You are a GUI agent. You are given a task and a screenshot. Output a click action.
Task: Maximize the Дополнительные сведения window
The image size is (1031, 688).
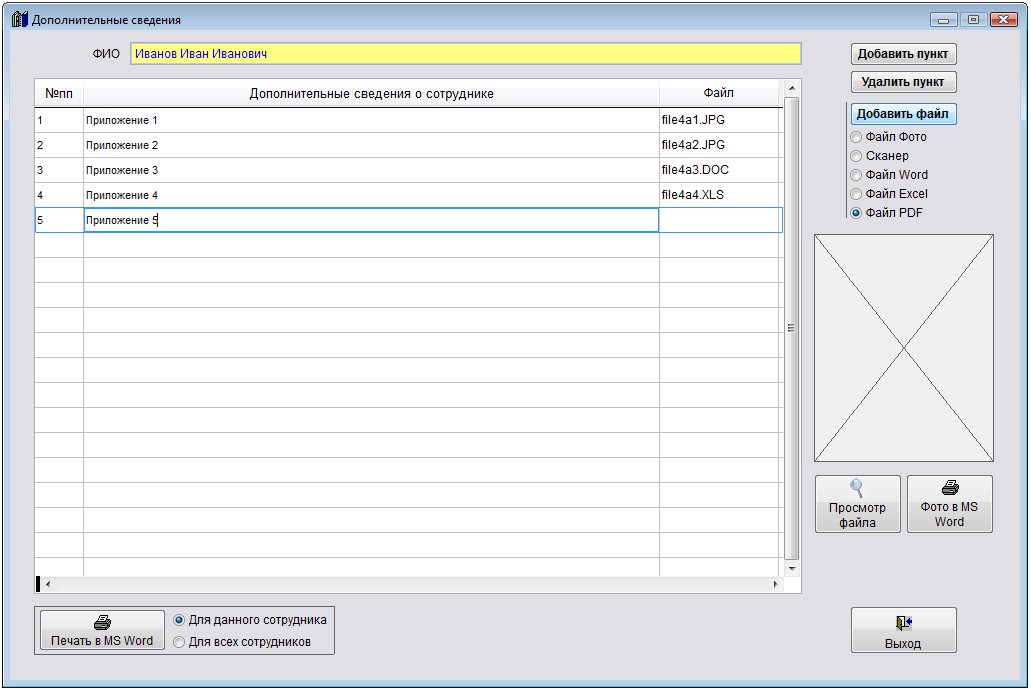coord(973,20)
